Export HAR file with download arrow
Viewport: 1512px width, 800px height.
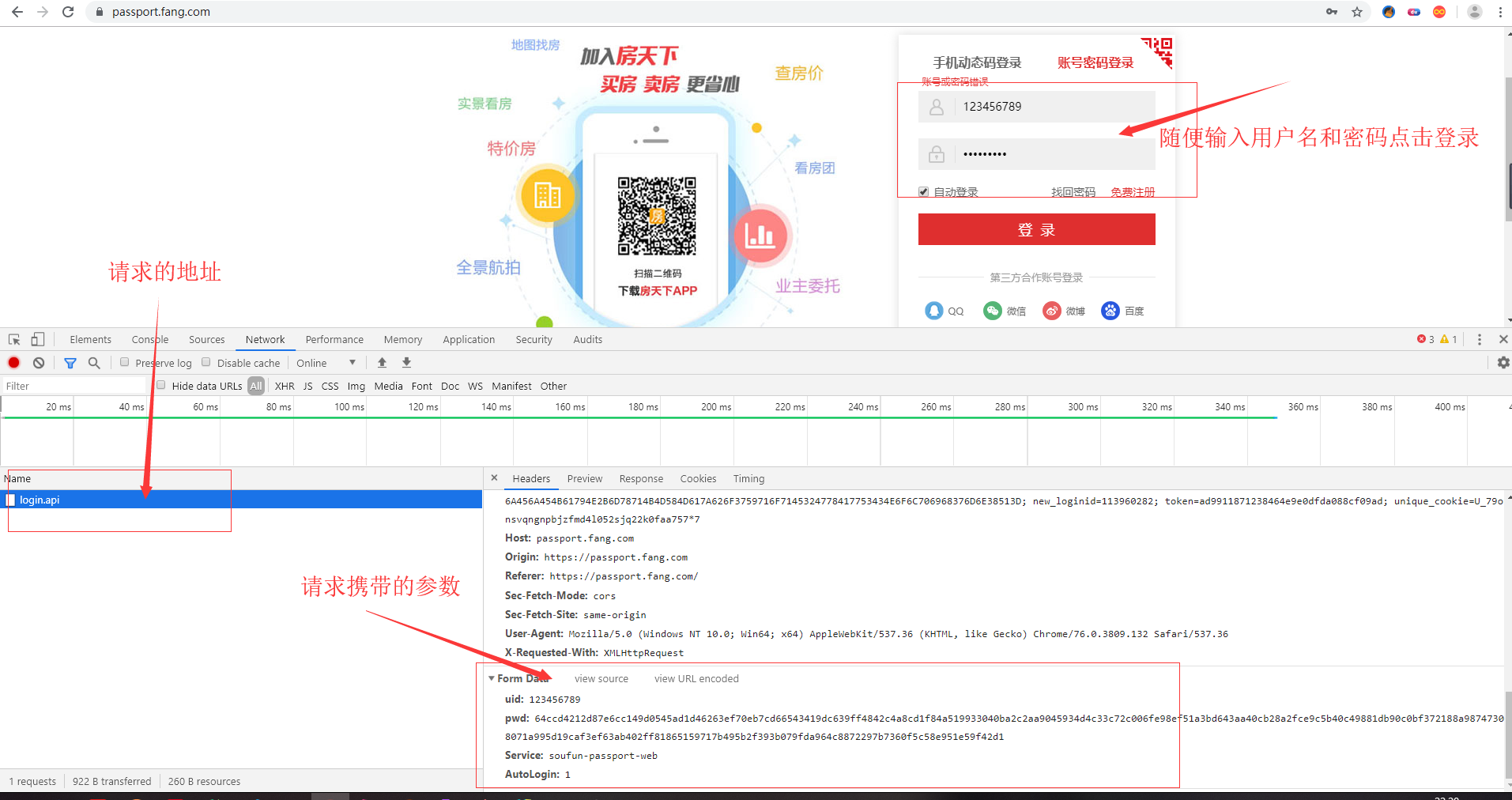[x=406, y=362]
